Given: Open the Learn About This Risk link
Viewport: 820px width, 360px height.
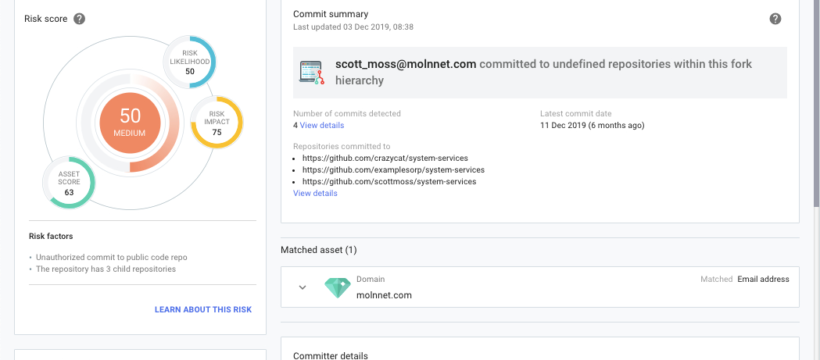Looking at the screenshot, I should [203, 310].
